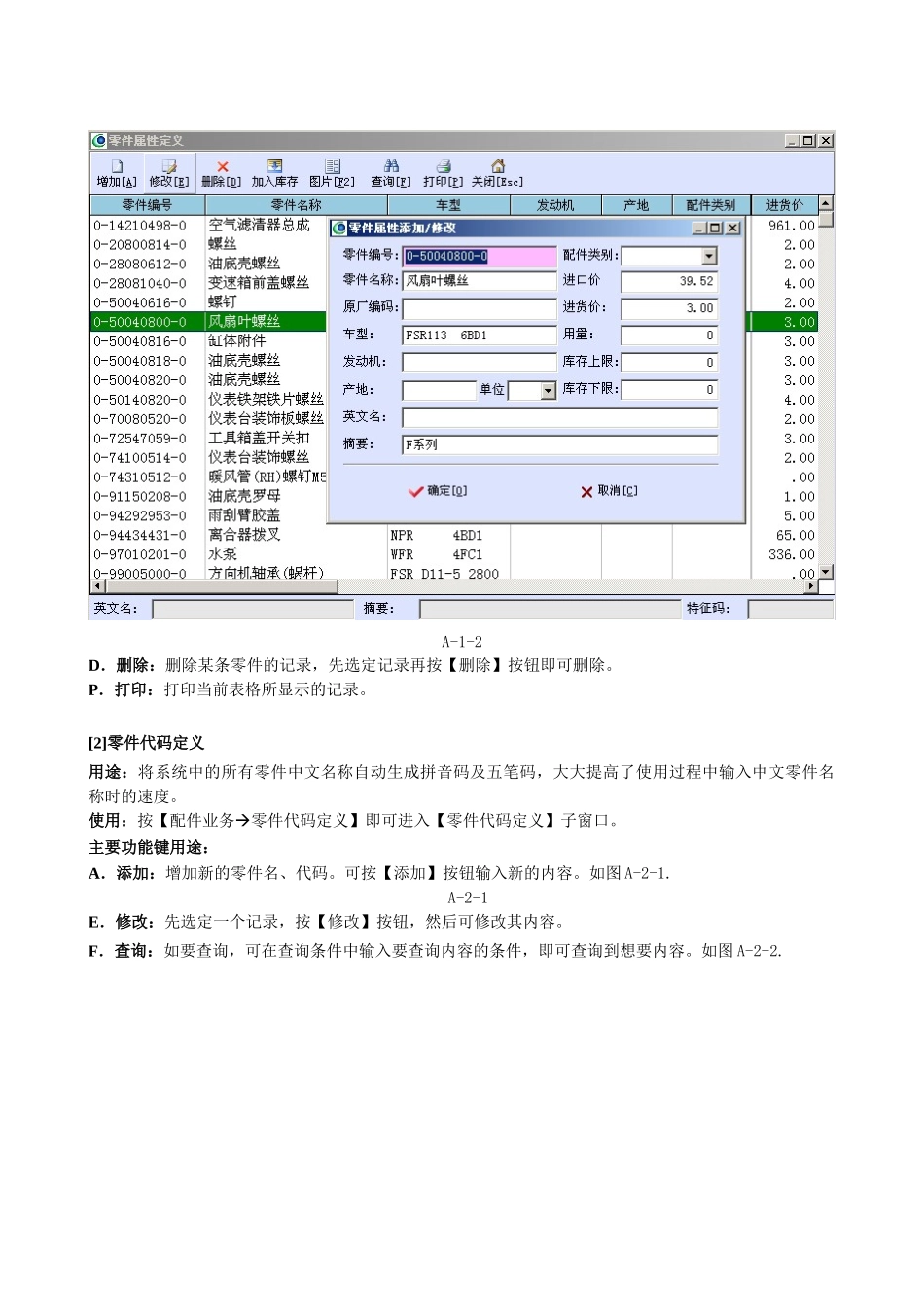924x1307 pixels.
Task: Click the 零件名称 field containing 风扇叶螺丝
Action: (479, 280)
